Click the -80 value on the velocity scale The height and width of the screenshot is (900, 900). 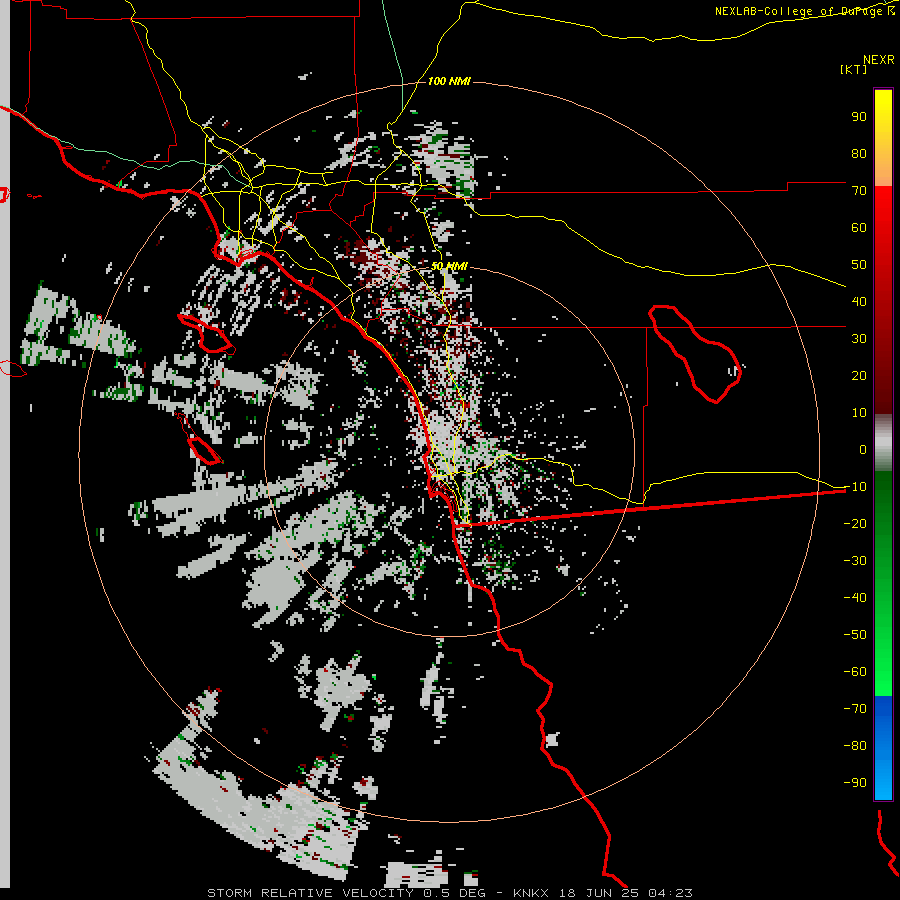[x=855, y=746]
